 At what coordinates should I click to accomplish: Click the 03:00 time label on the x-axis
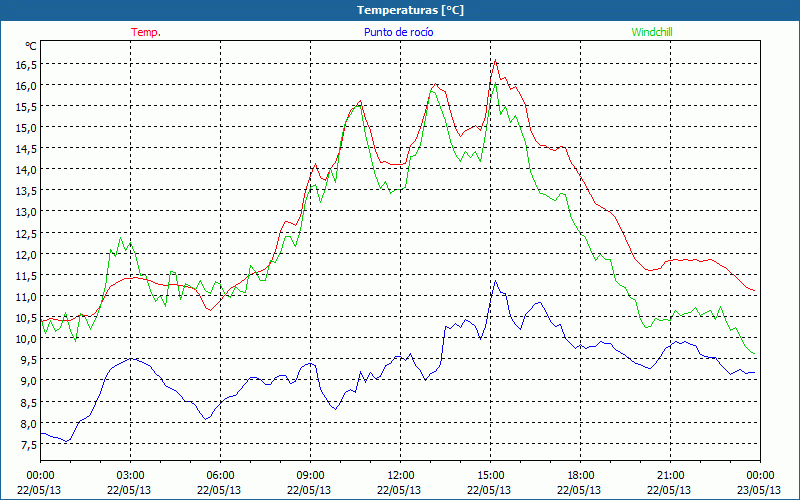(x=131, y=476)
